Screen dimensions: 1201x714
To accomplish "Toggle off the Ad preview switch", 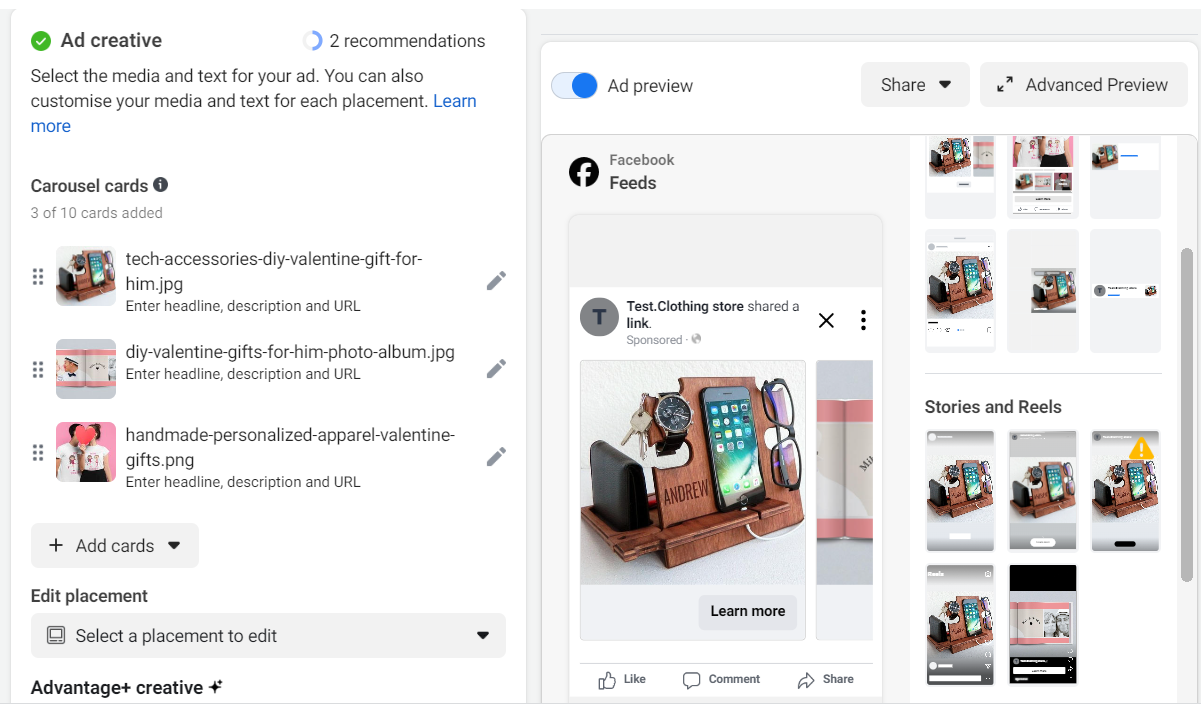I will (x=573, y=86).
